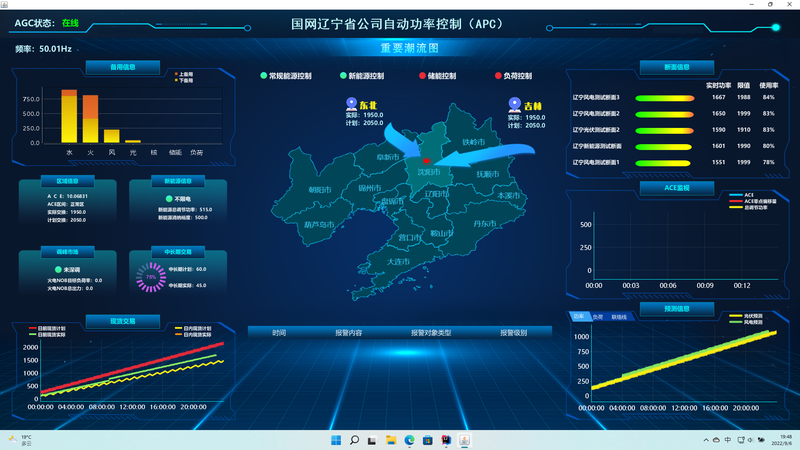
Task: Toggle the 常规能源控制 legend indicator
Action: [264, 76]
